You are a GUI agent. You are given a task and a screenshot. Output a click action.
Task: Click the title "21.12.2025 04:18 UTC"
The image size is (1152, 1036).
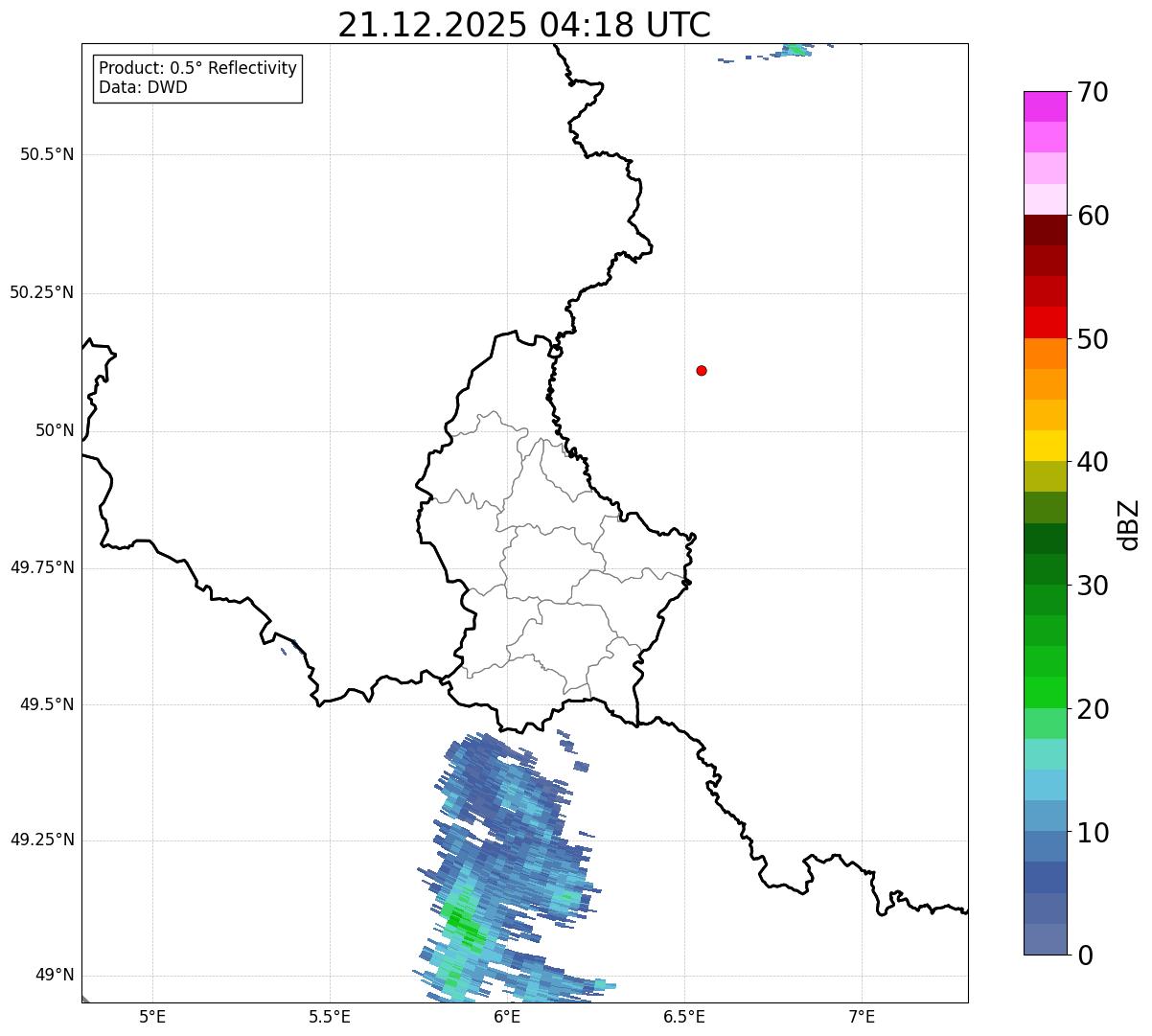tap(524, 24)
